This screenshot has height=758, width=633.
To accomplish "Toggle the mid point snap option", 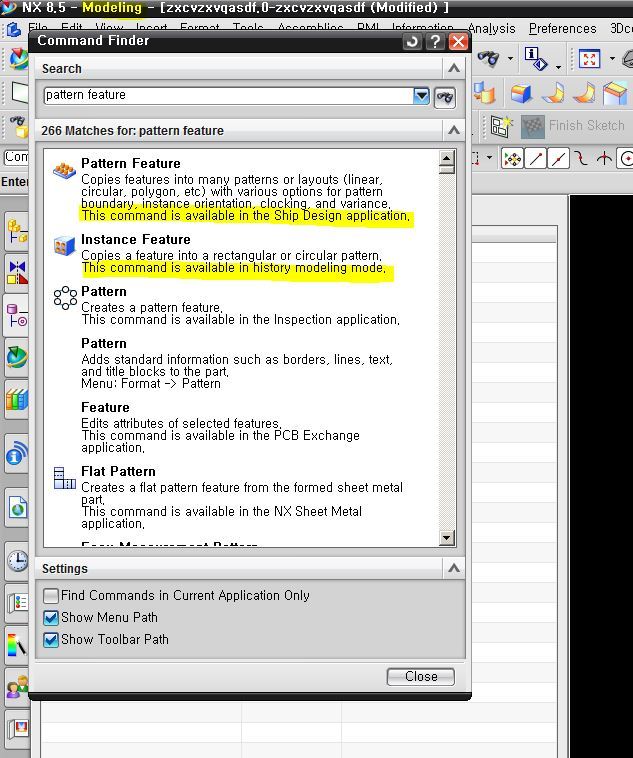I will 558,159.
